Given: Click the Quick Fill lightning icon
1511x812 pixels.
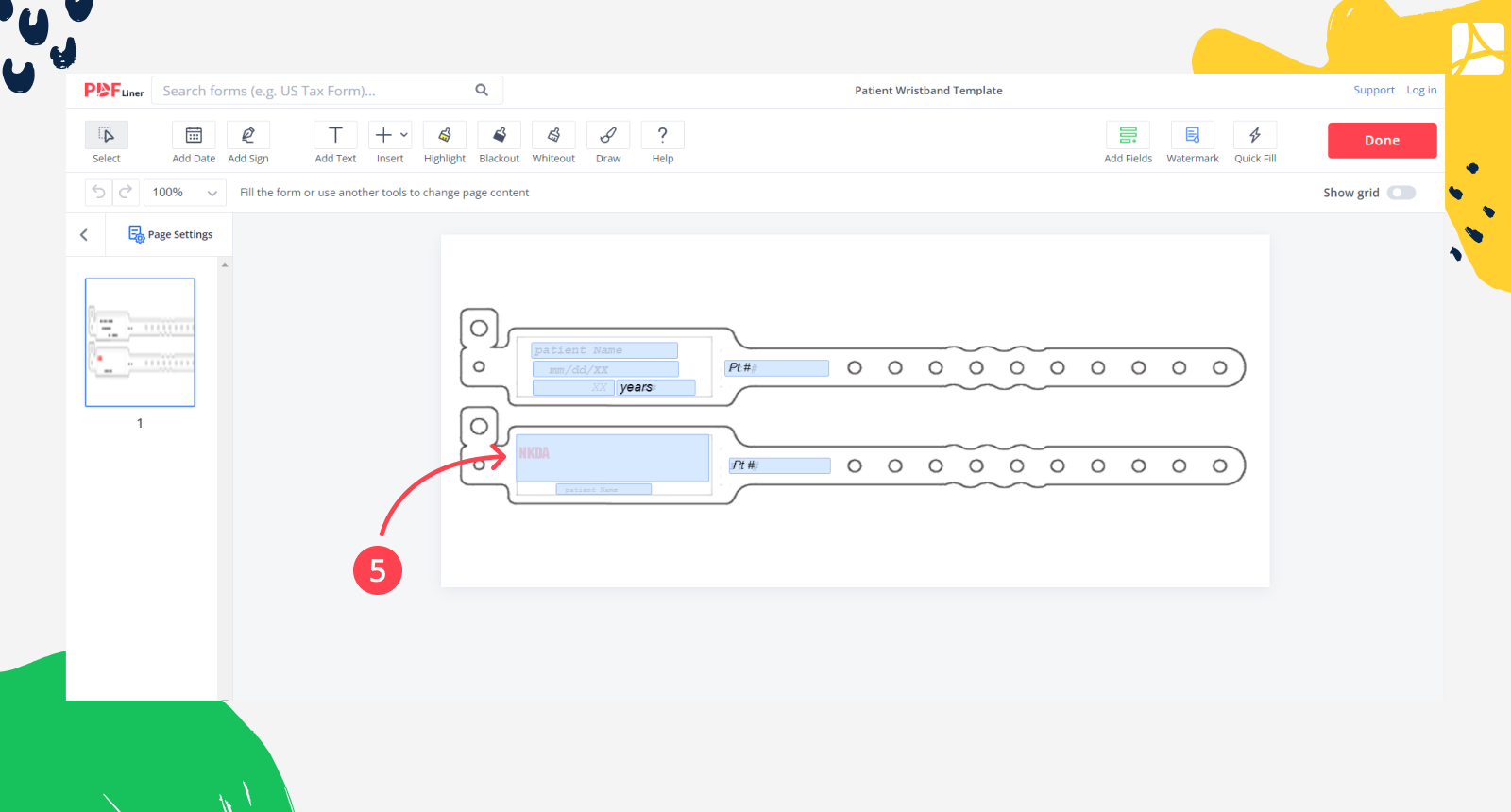Looking at the screenshot, I should 1255,136.
